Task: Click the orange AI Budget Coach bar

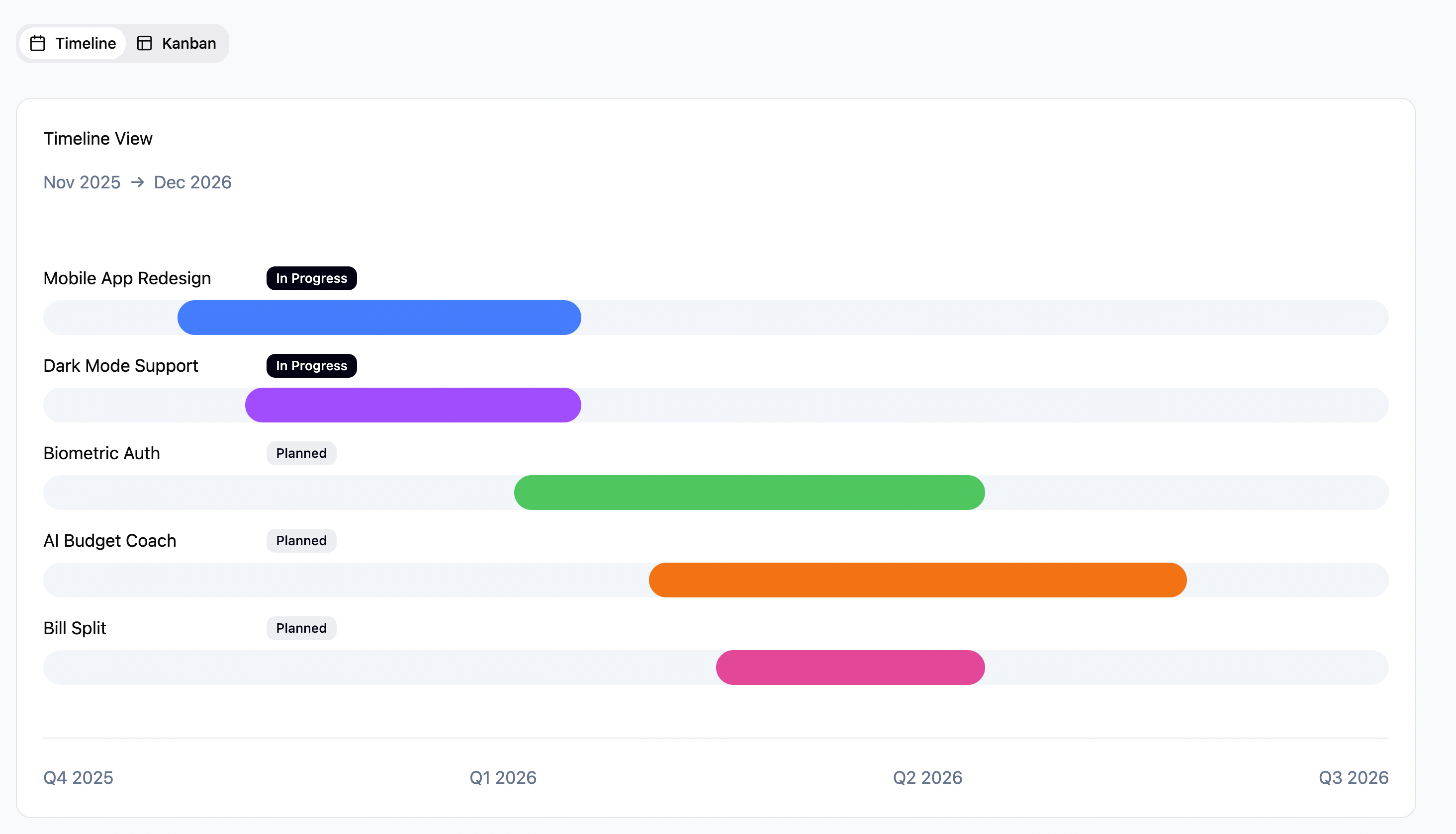Action: coord(917,580)
